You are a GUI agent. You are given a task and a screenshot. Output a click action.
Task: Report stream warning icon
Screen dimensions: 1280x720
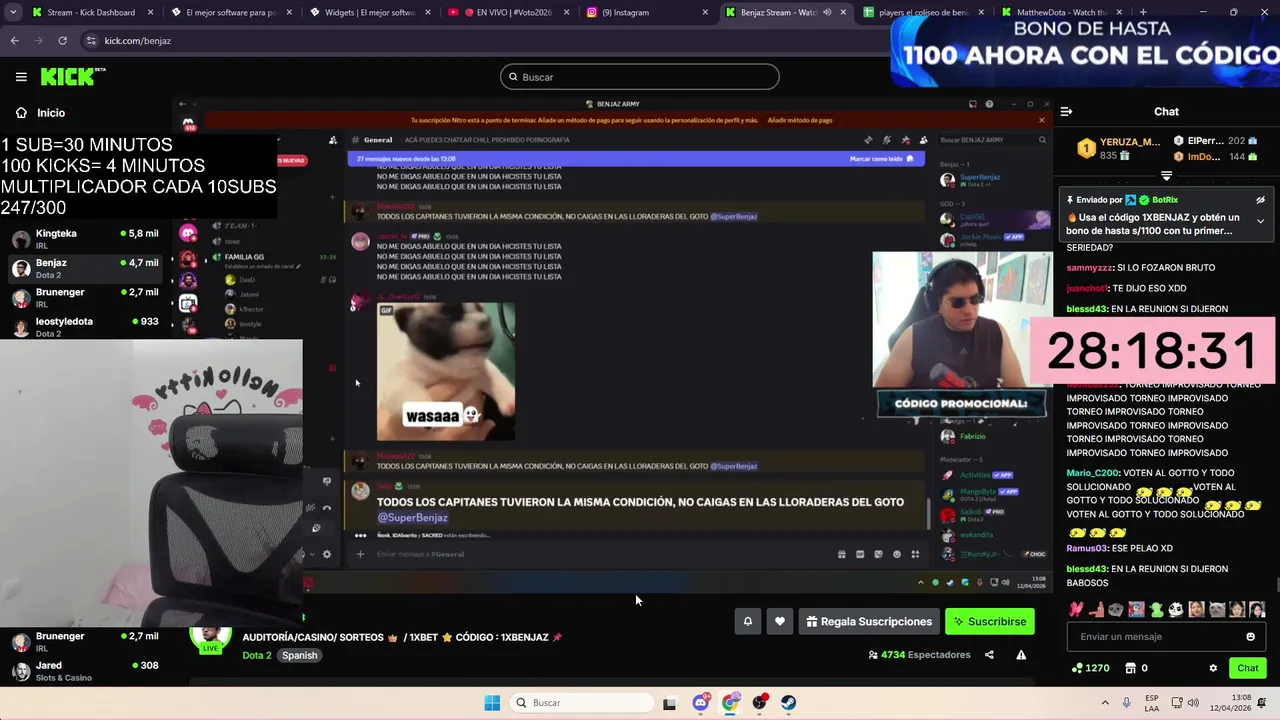[1021, 655]
